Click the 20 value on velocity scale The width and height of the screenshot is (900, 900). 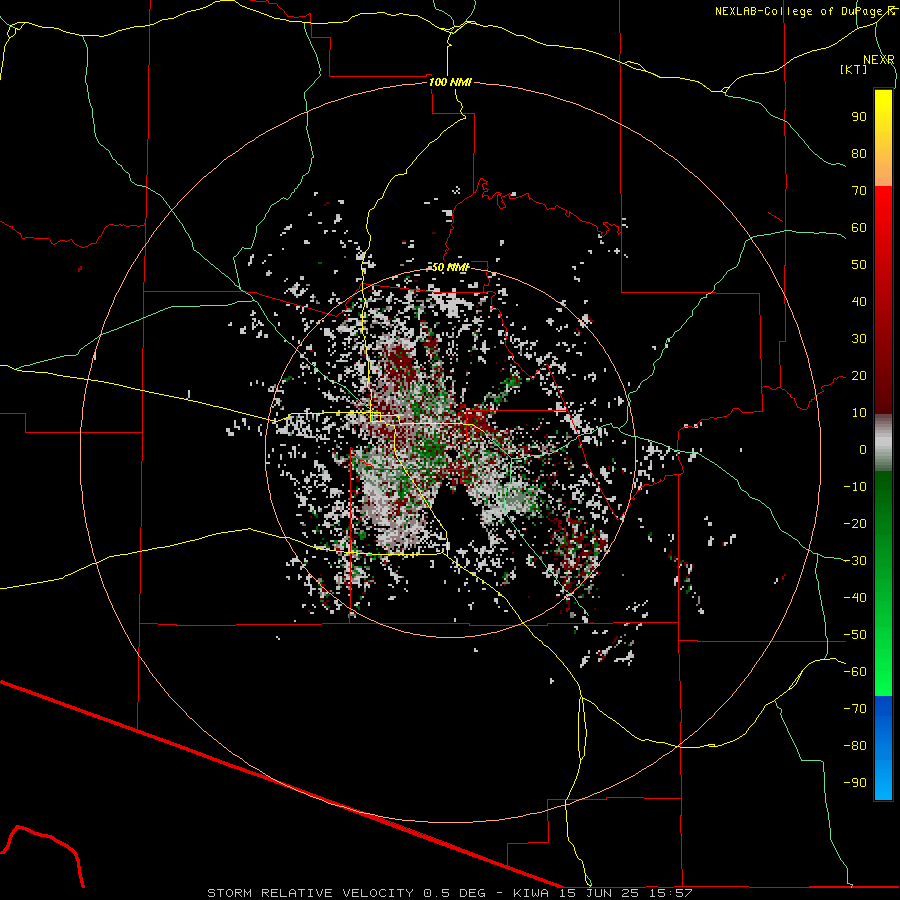click(x=859, y=375)
